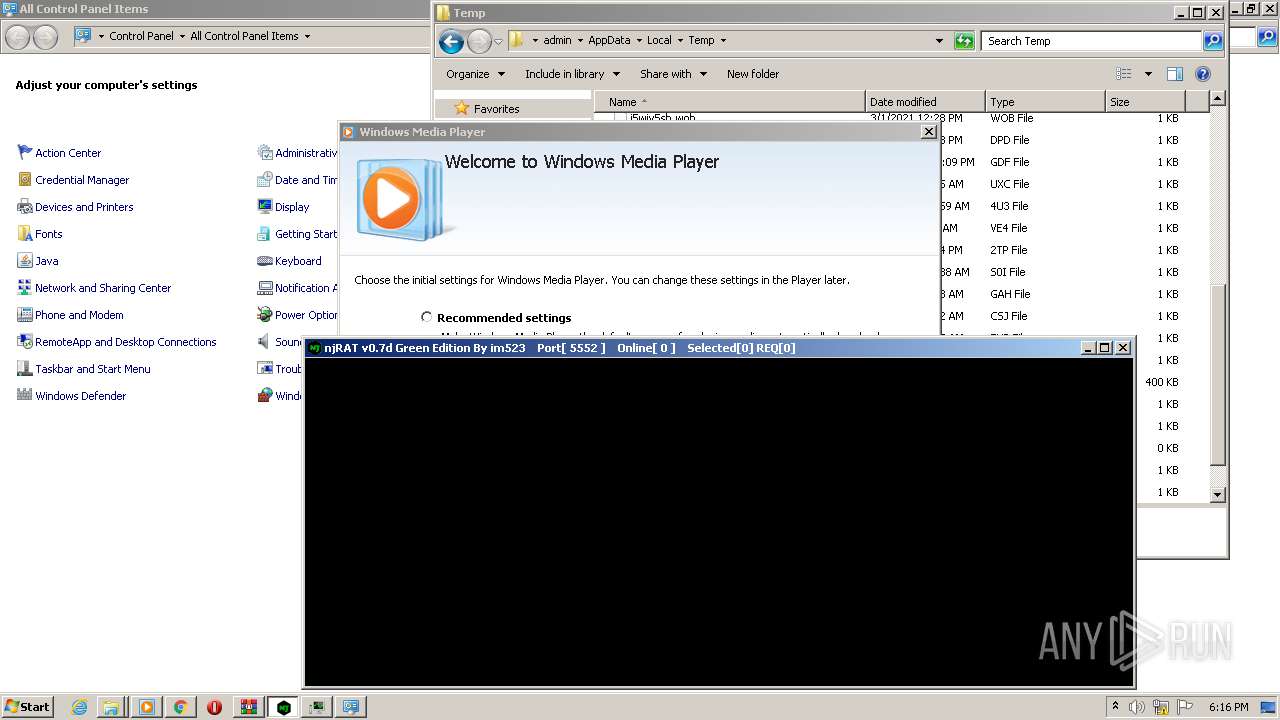Expand Control Panel breadcrumb dropdown arrow
The image size is (1280, 720).
182,36
